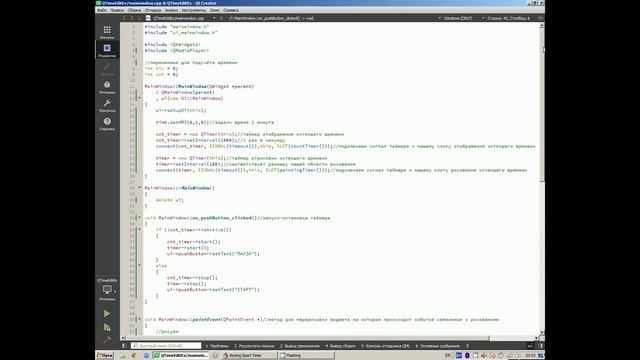The image size is (640, 360).
Task: Open the Window (Окно) menu
Action: pyautogui.click(x=215, y=10)
